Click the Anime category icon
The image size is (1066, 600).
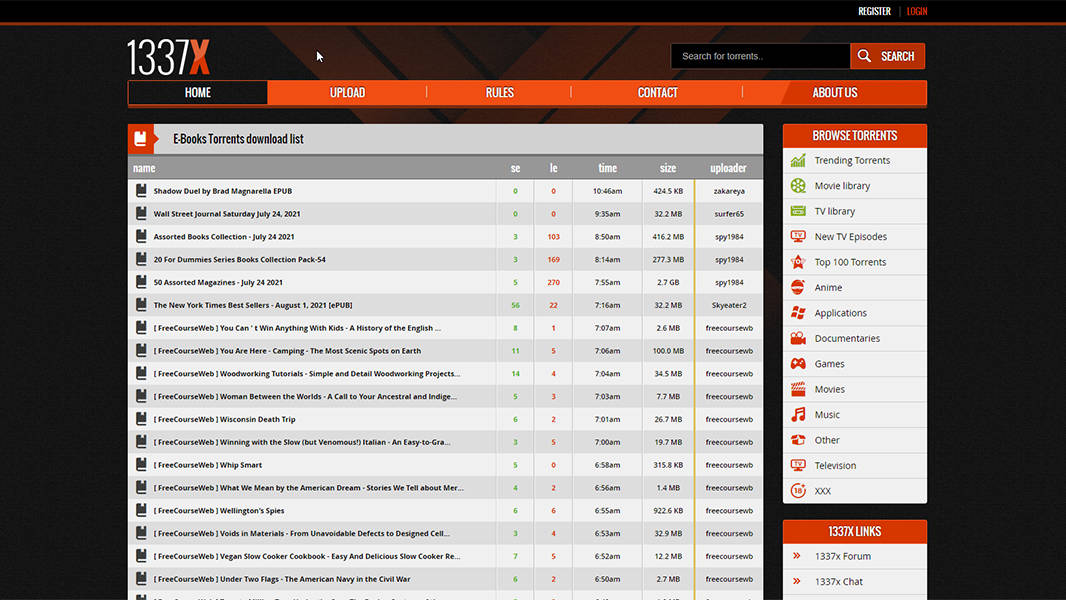pyautogui.click(x=798, y=287)
